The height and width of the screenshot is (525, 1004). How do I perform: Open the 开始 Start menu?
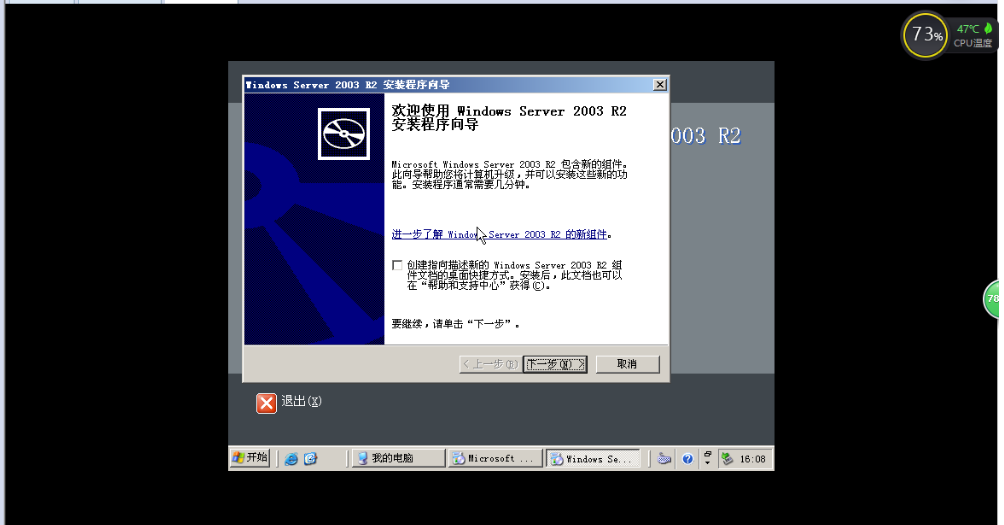point(250,458)
